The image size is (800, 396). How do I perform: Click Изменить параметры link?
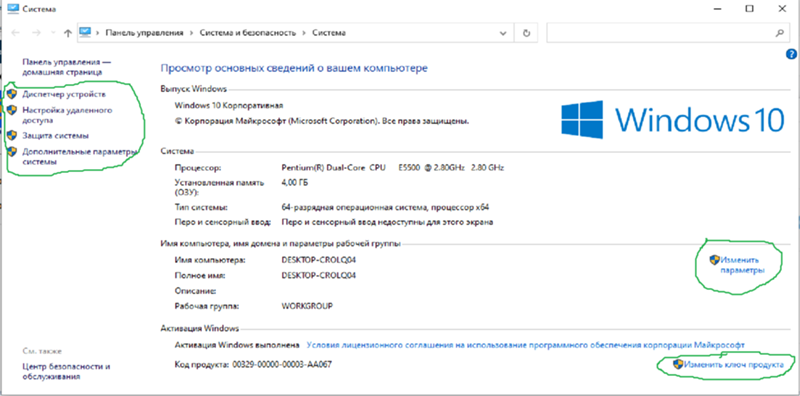pos(743,265)
